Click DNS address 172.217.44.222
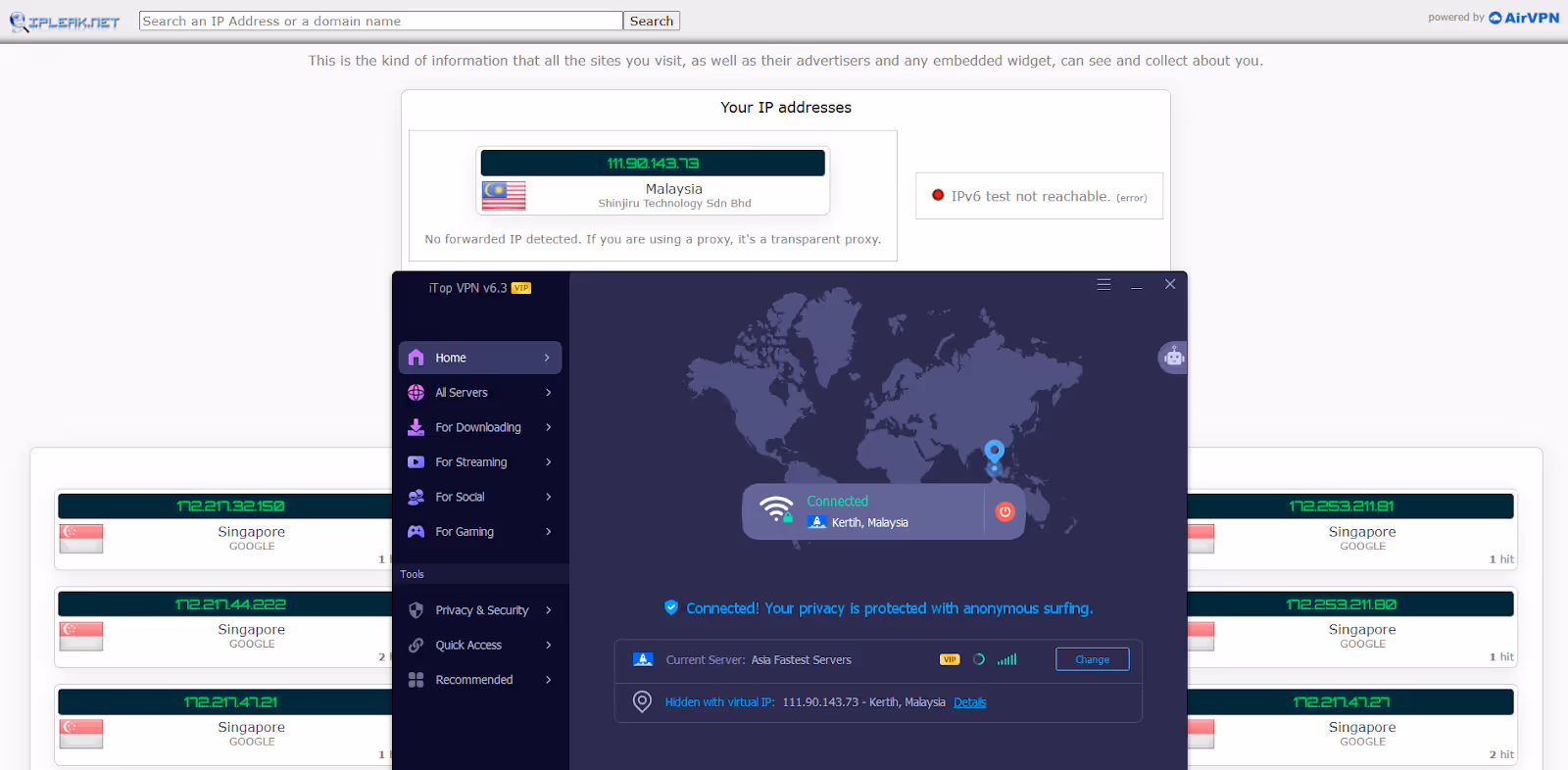Screen dimensions: 1568x770 (x=230, y=604)
